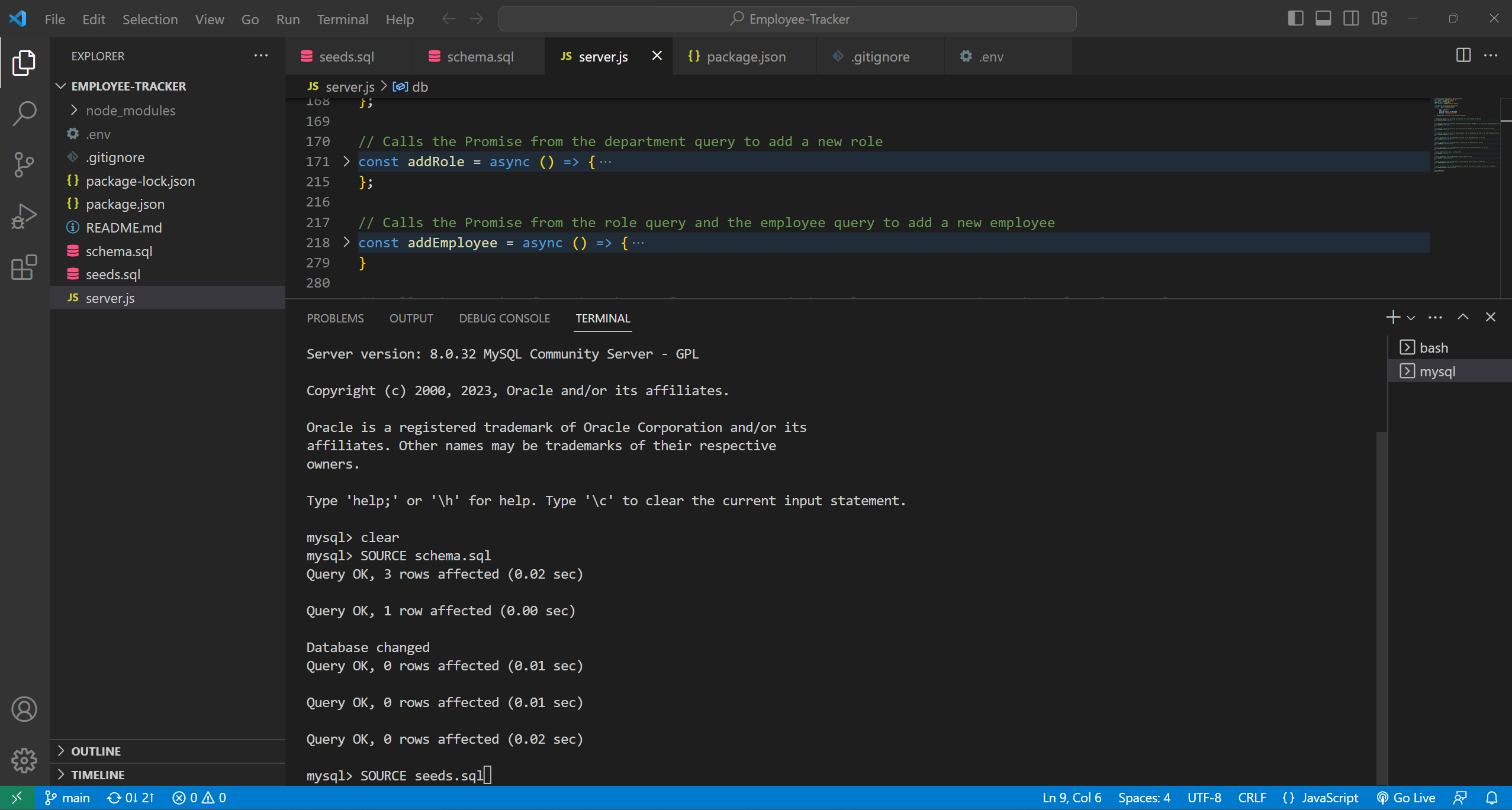
Task: Click Go Live in the status bar
Action: (x=1407, y=797)
